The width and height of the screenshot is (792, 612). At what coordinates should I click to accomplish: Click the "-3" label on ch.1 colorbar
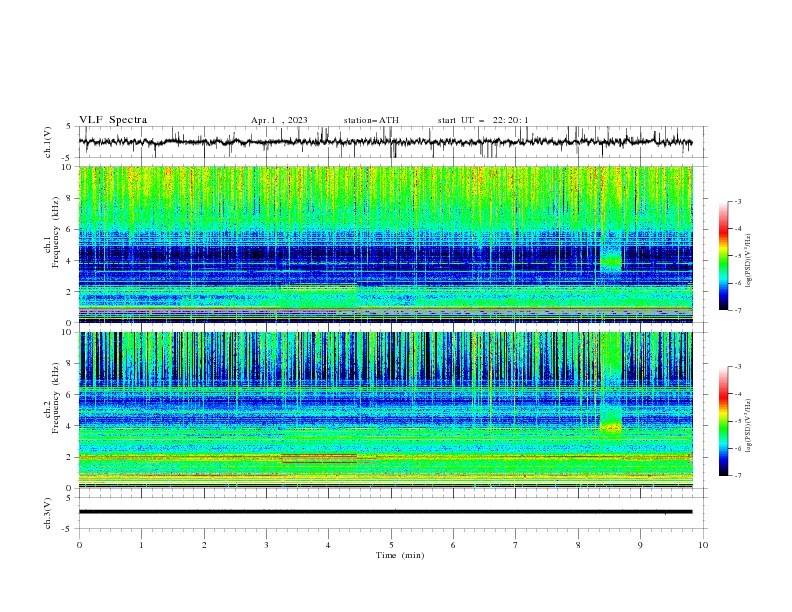(x=738, y=201)
